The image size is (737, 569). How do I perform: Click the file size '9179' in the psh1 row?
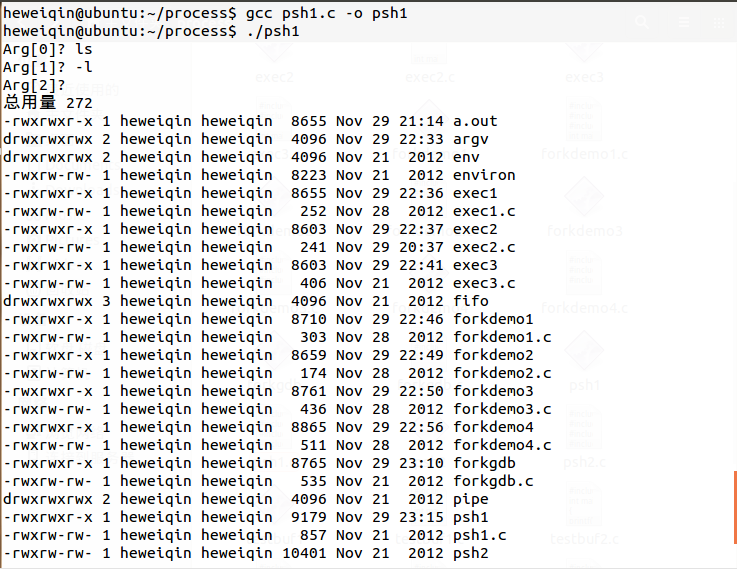[x=308, y=517]
